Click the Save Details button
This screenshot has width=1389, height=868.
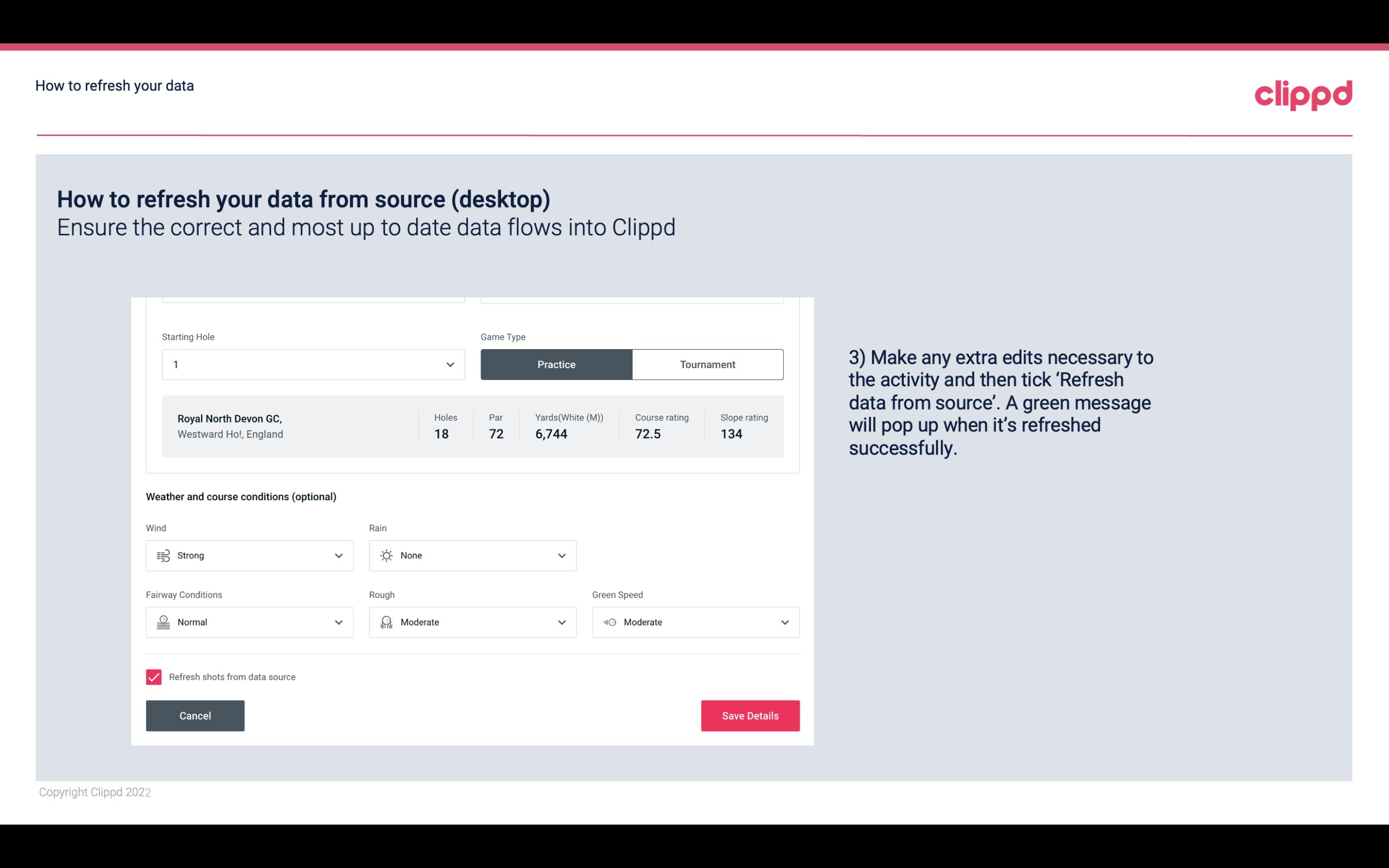coord(750,715)
